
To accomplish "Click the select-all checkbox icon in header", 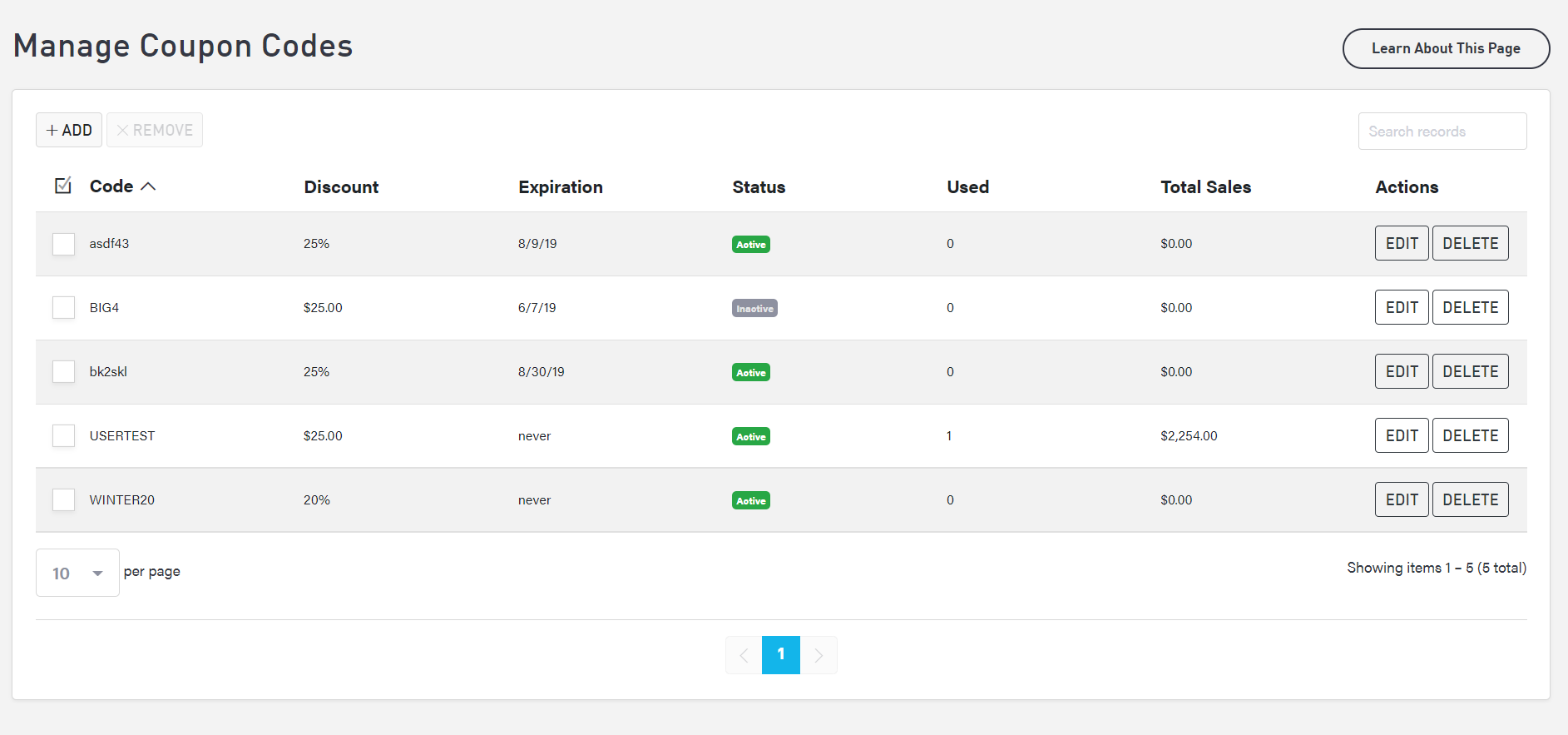I will click(63, 186).
